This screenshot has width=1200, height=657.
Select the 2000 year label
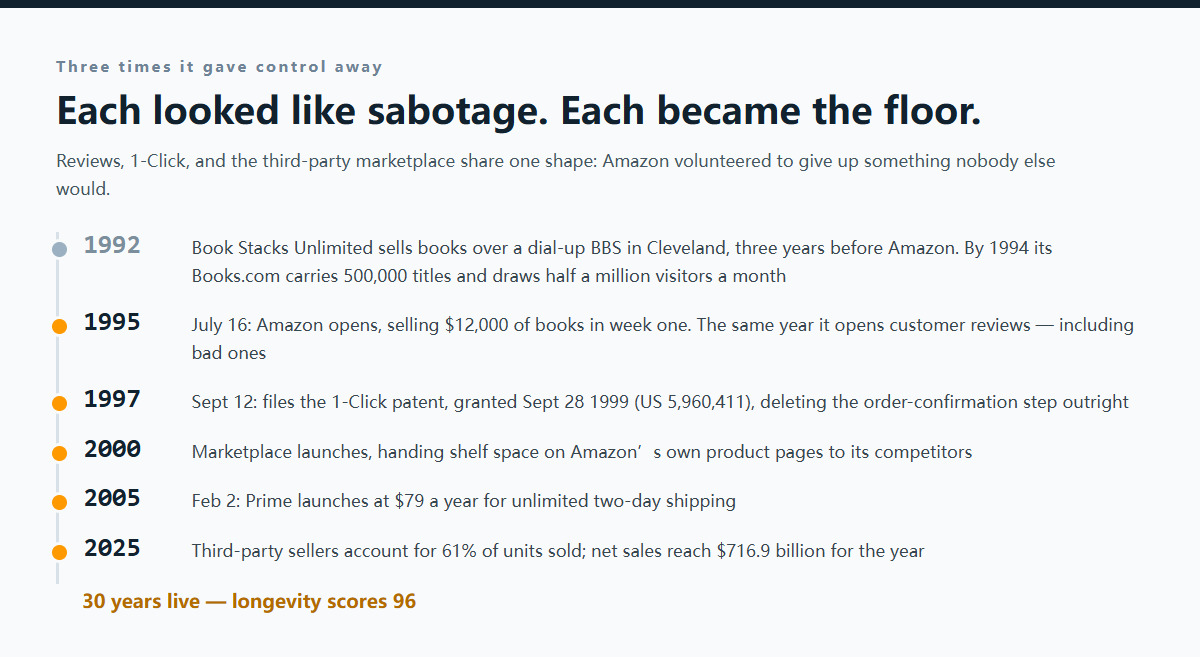tap(112, 449)
